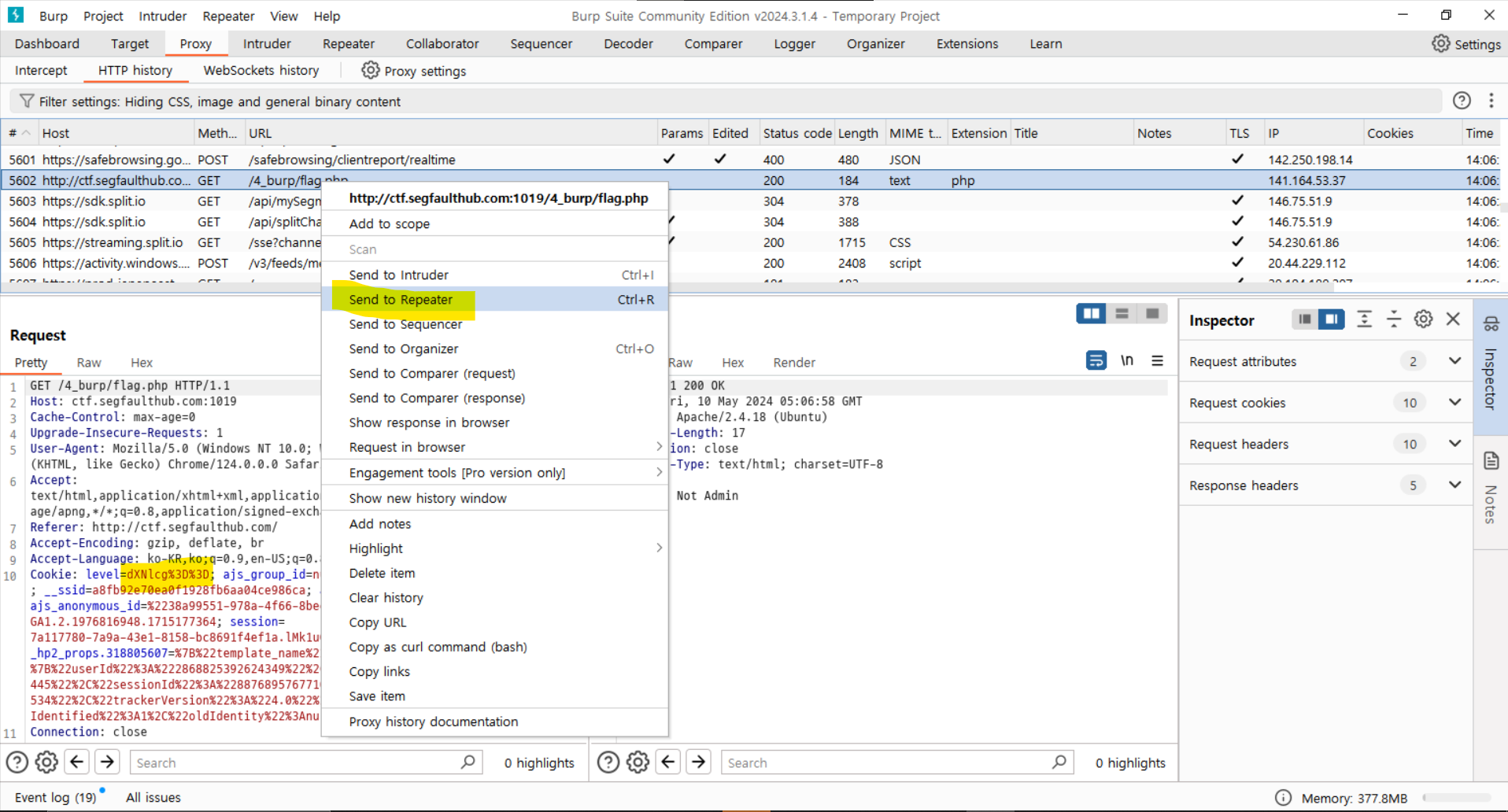The image size is (1508, 812).
Task: Open Engagement tools submenu
Action: click(x=495, y=472)
